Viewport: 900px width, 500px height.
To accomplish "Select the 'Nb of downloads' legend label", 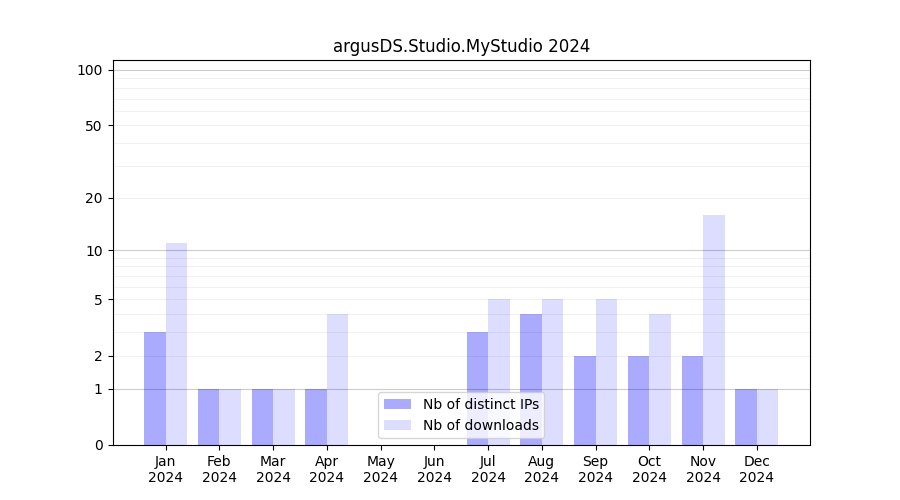I will tap(480, 425).
